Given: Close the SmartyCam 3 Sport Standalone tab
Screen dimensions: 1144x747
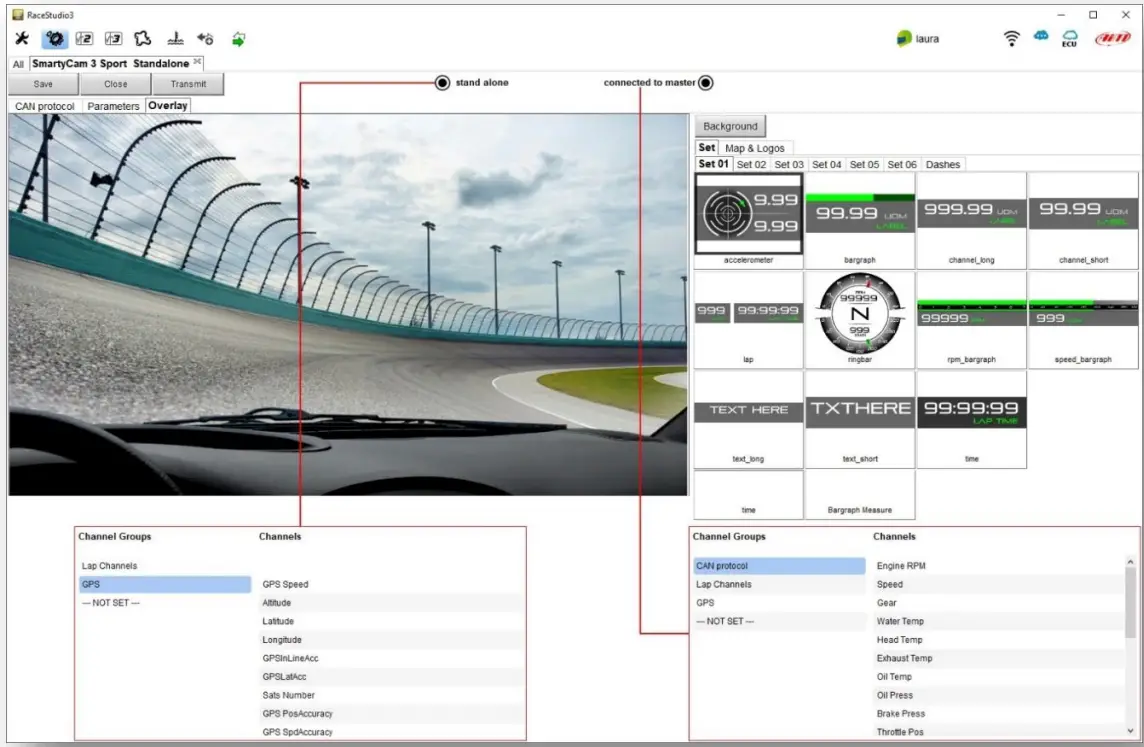Looking at the screenshot, I should [x=199, y=62].
